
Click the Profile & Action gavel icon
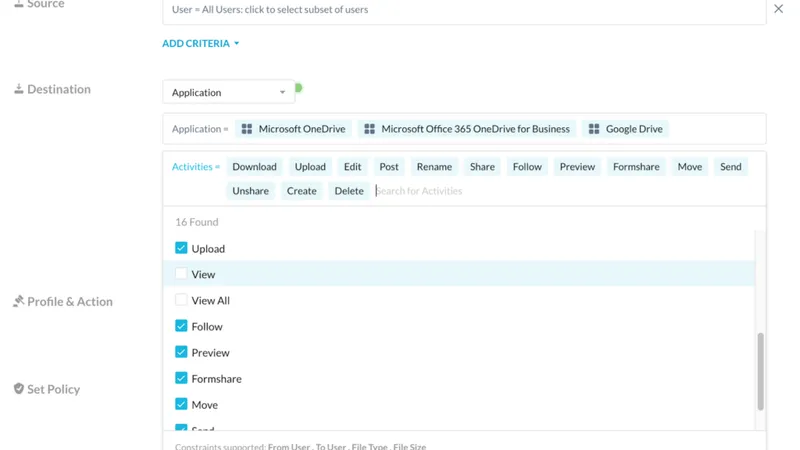(19, 301)
